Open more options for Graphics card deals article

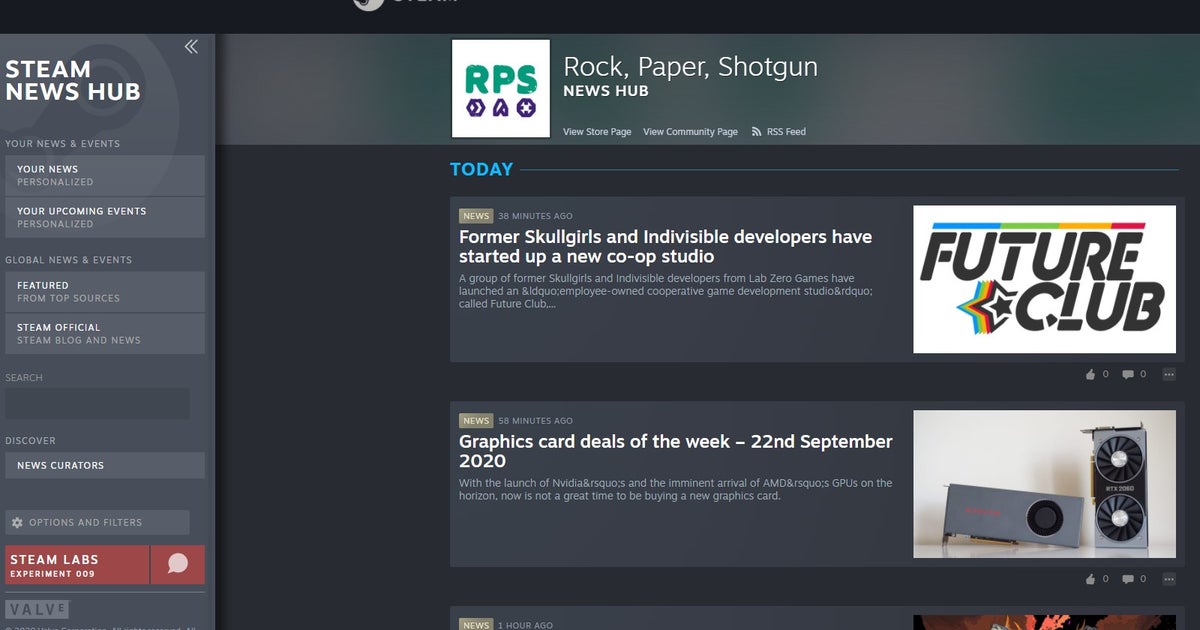1169,579
